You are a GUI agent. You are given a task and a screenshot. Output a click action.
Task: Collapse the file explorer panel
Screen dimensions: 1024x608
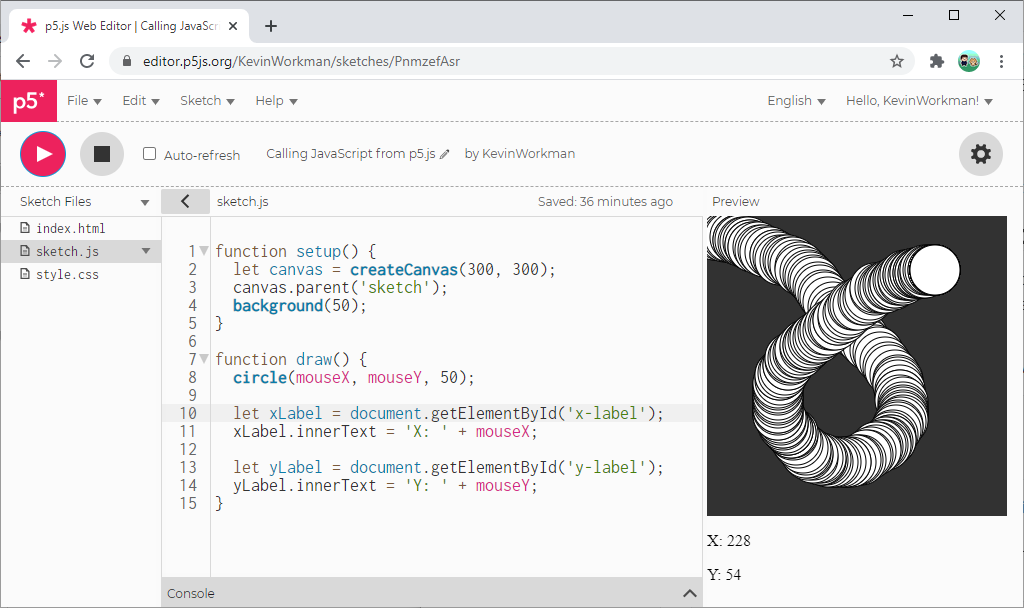click(185, 201)
